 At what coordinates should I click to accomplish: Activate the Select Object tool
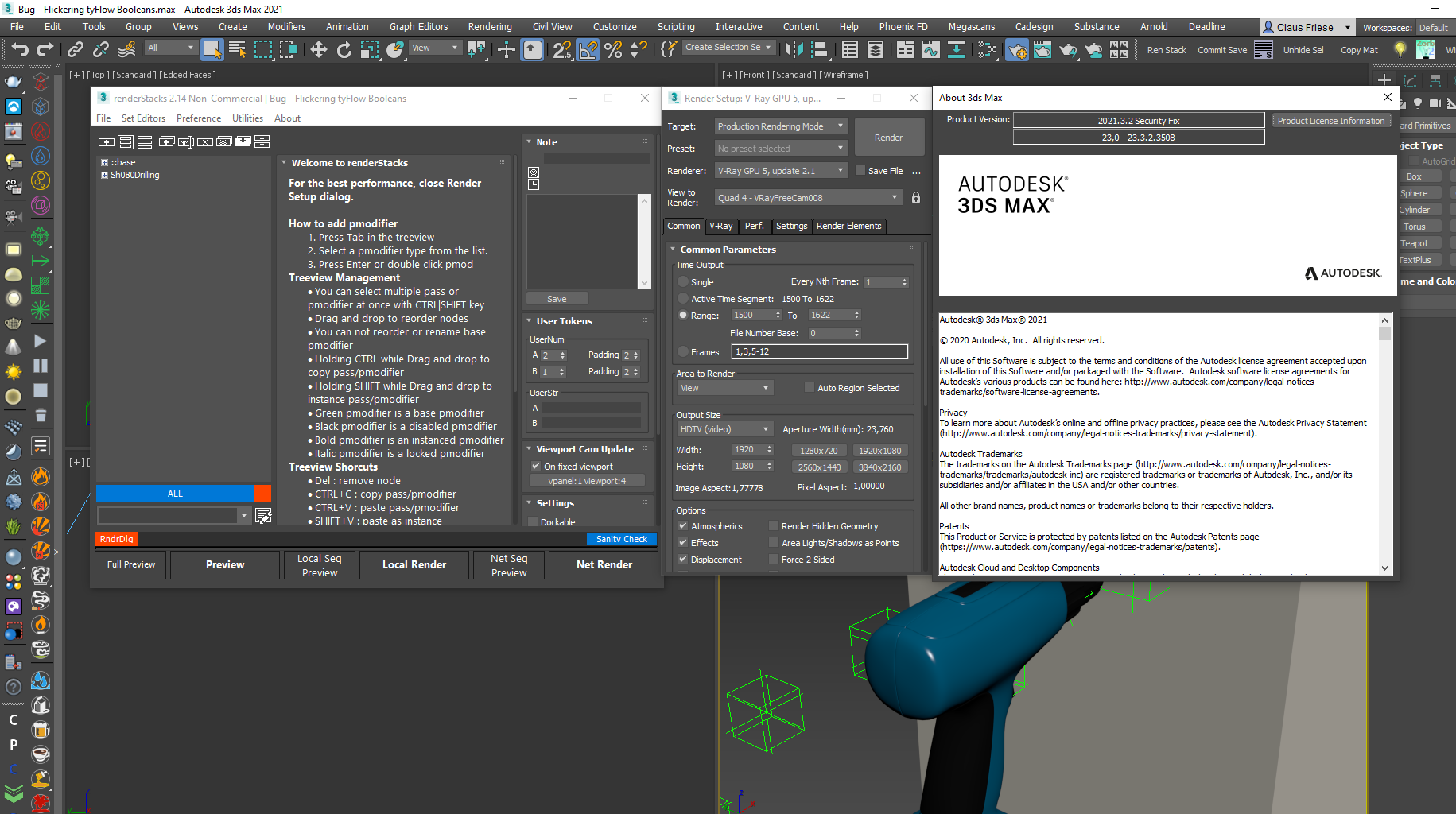212,49
